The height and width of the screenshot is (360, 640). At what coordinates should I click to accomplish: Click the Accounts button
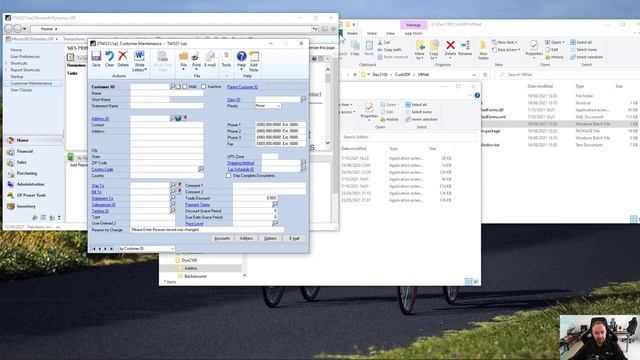(222, 238)
